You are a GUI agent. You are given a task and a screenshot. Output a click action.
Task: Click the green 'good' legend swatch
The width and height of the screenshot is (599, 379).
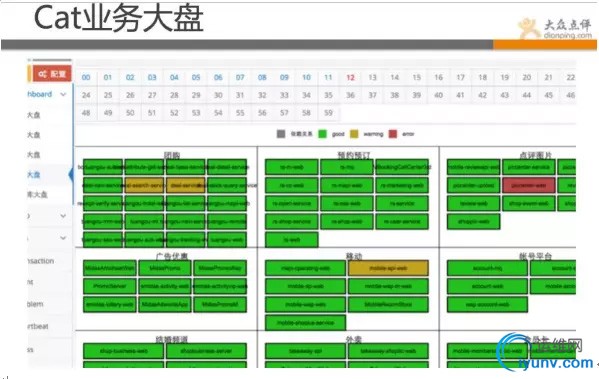(x=322, y=134)
